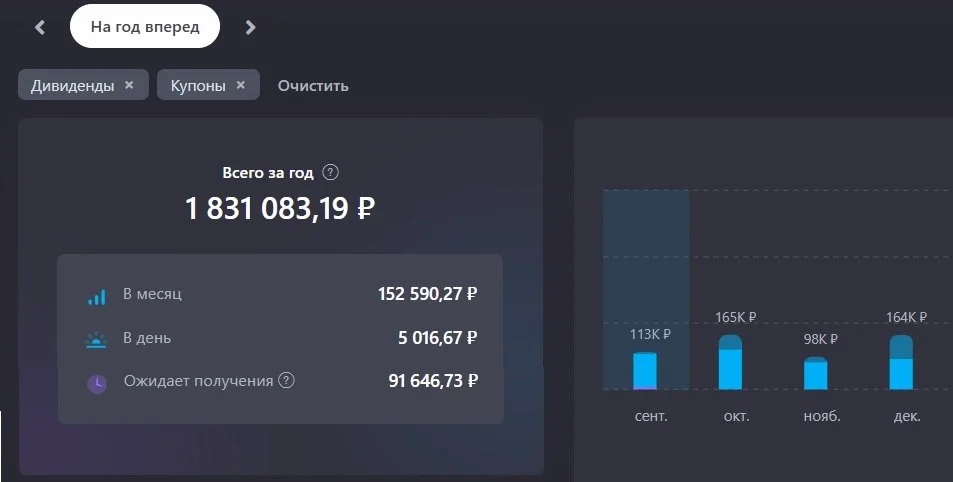Viewport: 953px width, 482px height.
Task: Click the 'Ожидает получения' row label
Action: click(198, 381)
